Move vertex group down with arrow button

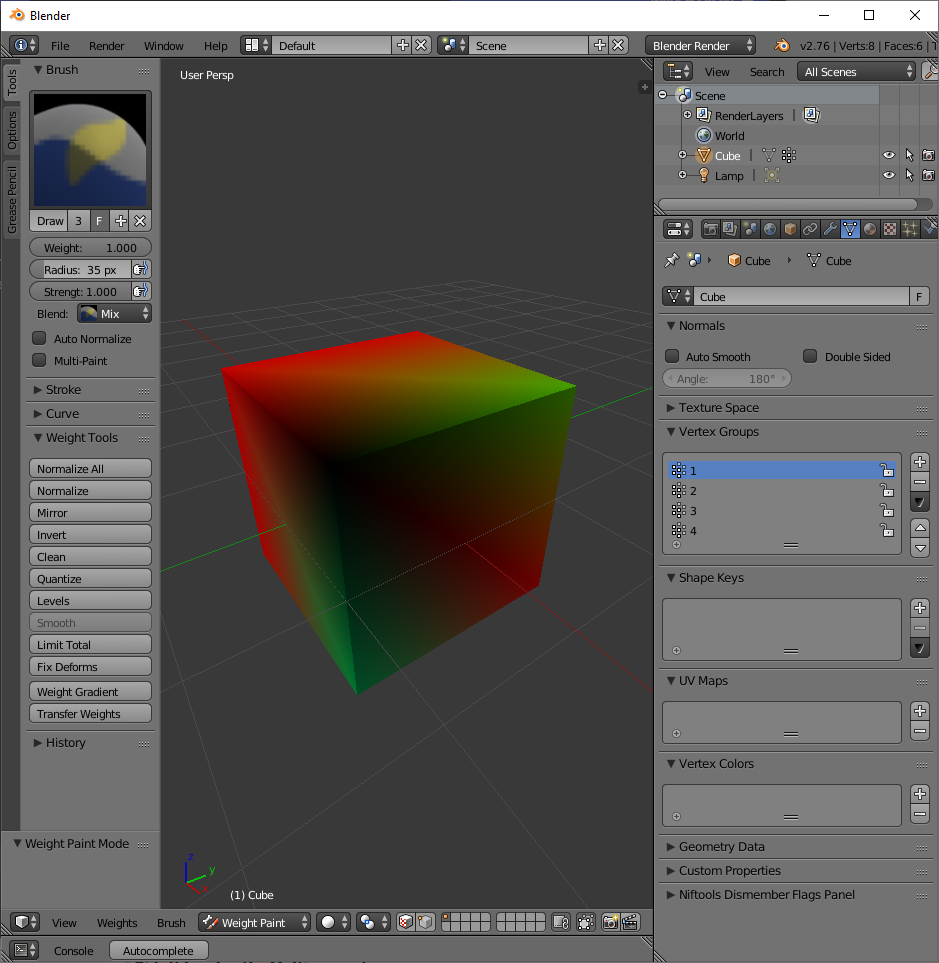coord(919,548)
